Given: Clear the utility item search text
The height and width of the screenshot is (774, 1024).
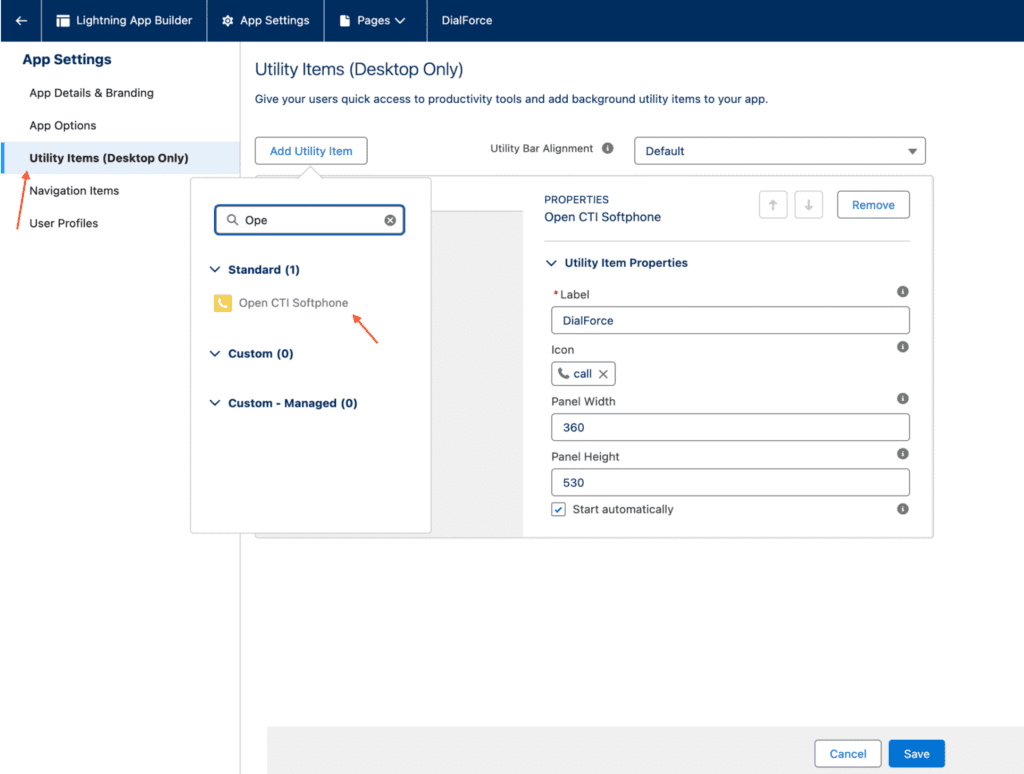Looking at the screenshot, I should coord(390,220).
